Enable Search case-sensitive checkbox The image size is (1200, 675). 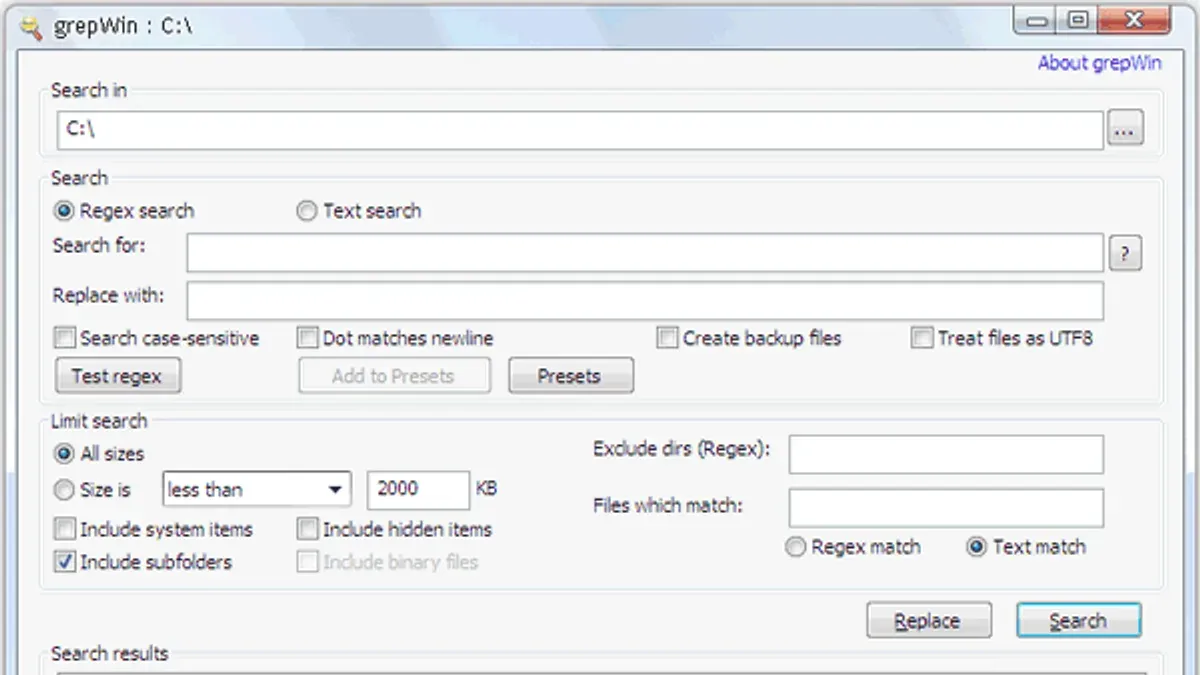(x=65, y=338)
